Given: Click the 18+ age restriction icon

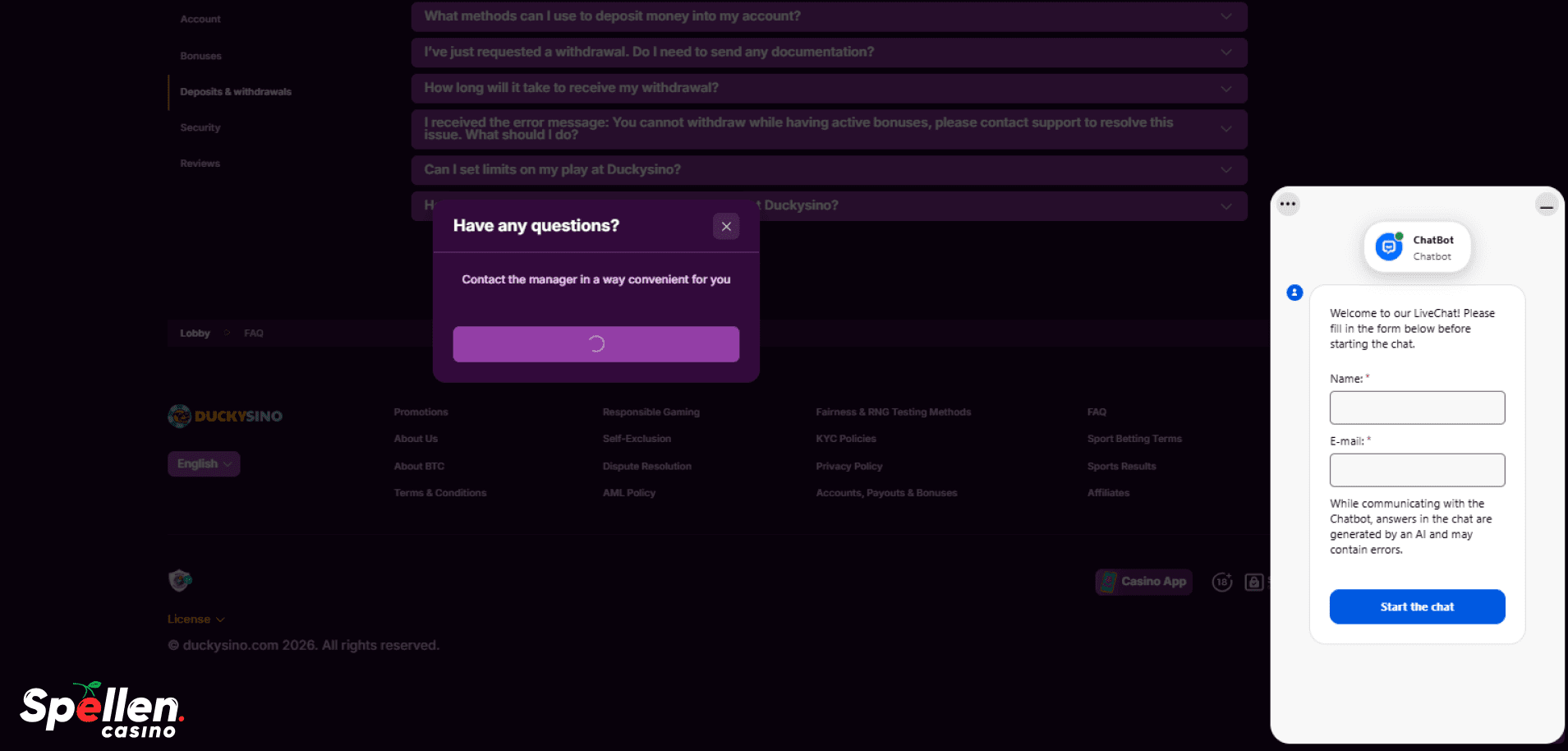Looking at the screenshot, I should pos(1222,582).
